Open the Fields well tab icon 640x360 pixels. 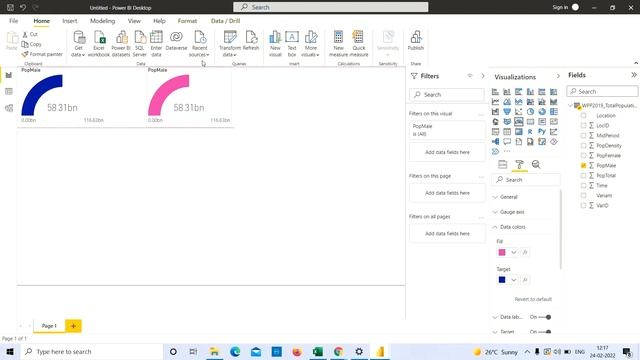[x=503, y=164]
